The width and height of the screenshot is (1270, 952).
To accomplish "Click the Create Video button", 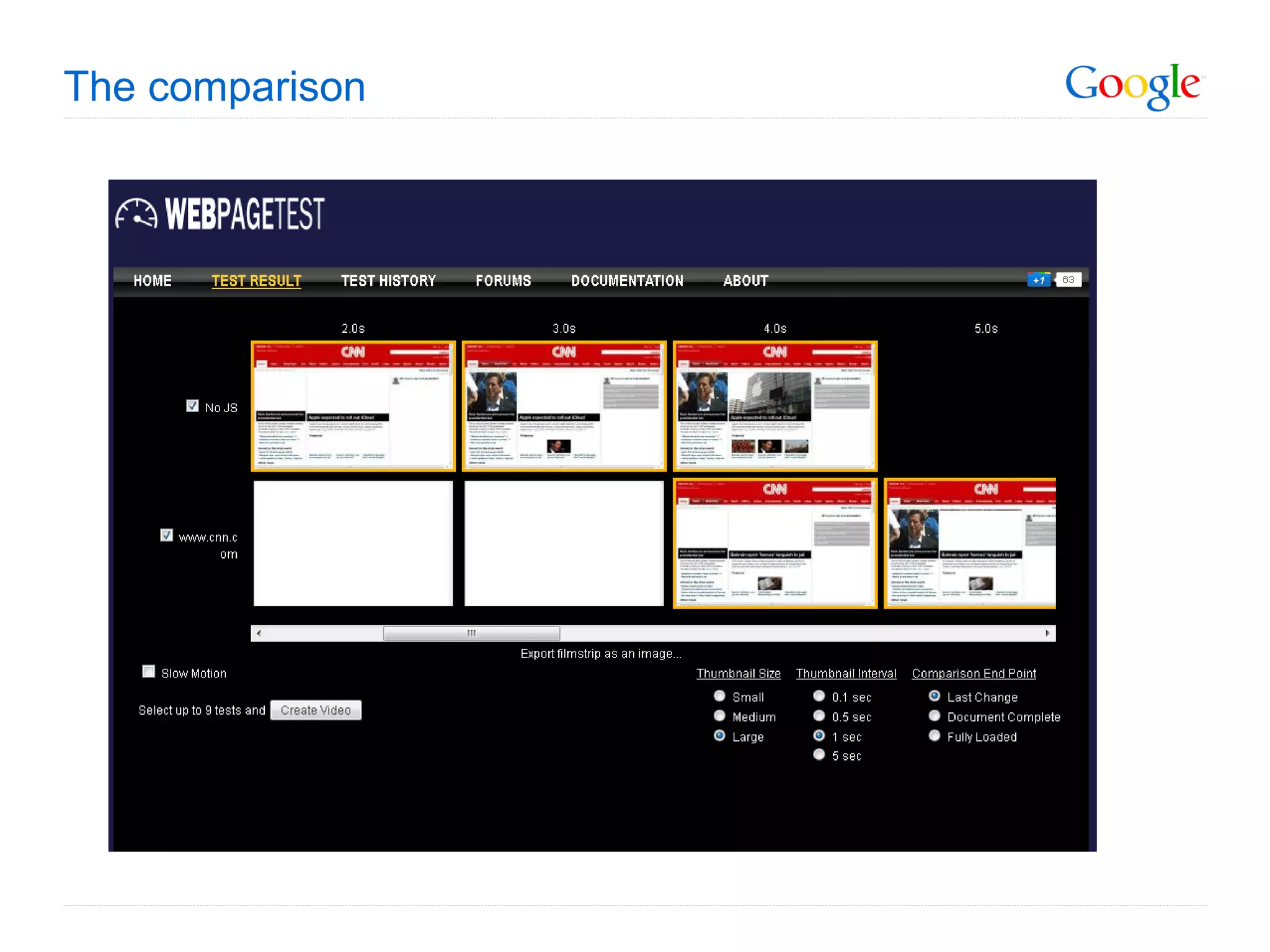I will 316,710.
